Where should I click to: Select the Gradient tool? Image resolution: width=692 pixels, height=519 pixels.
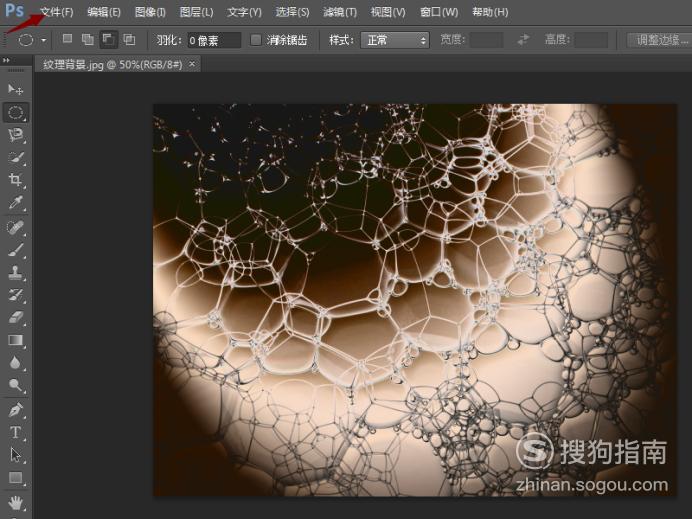16,340
